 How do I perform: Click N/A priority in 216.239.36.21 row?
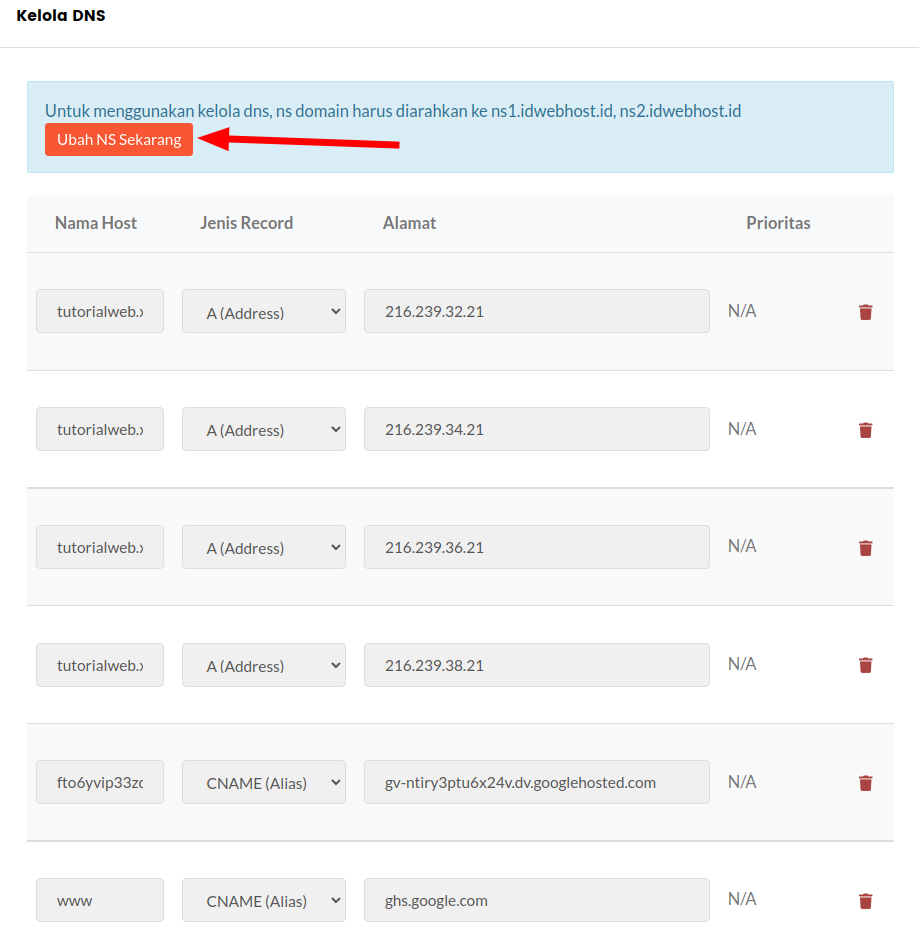742,546
